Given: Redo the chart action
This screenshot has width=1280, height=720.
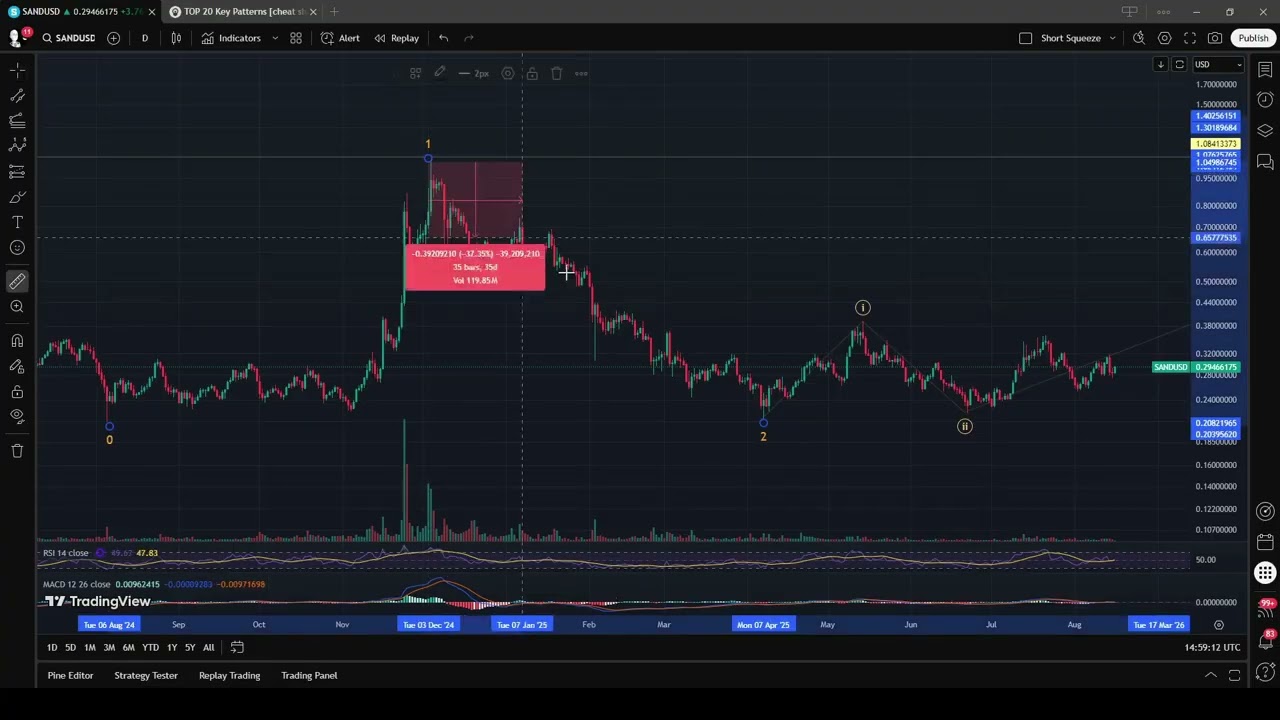Looking at the screenshot, I should (469, 38).
